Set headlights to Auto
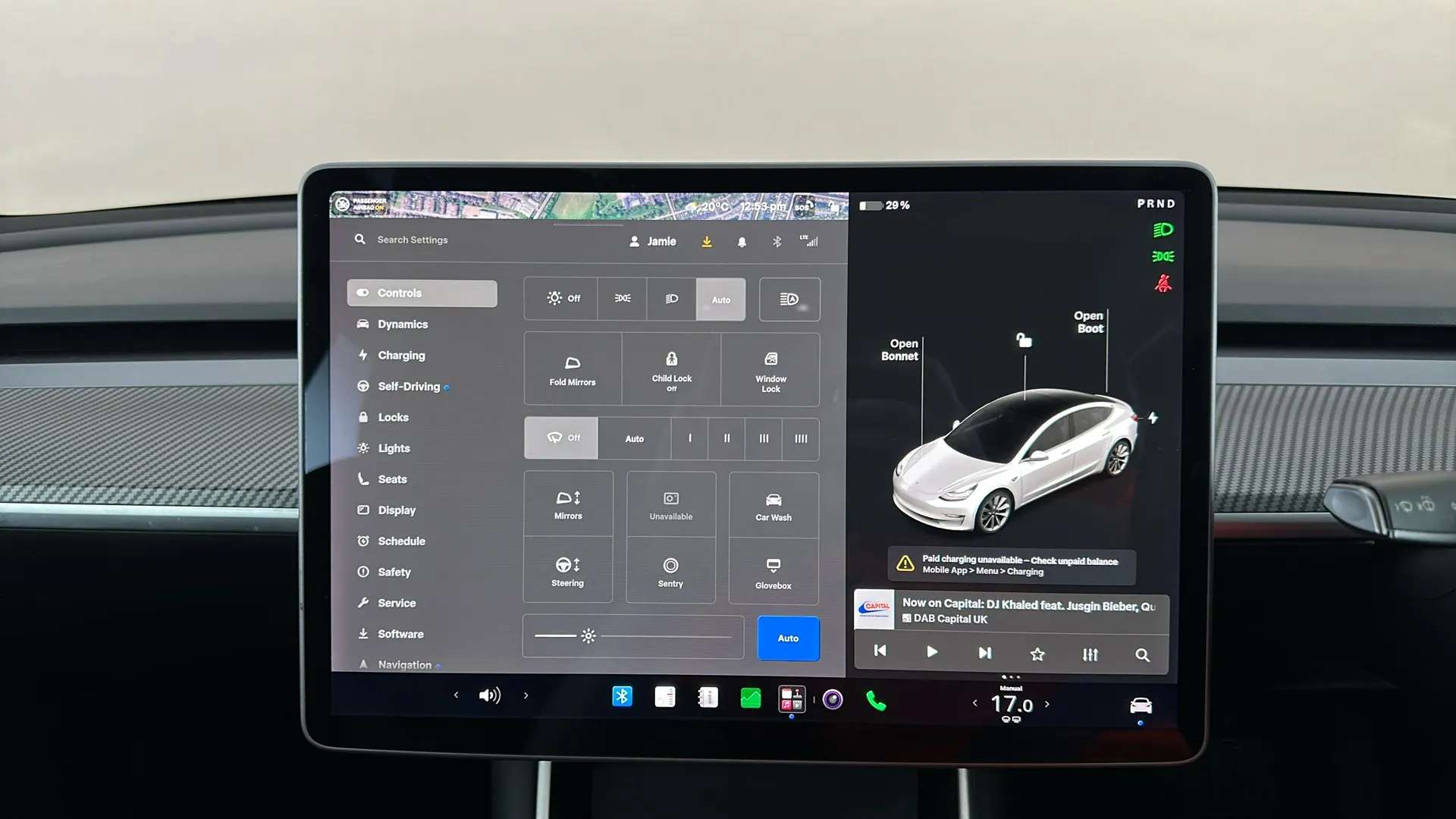Screen dimensions: 1456x819 (720, 300)
